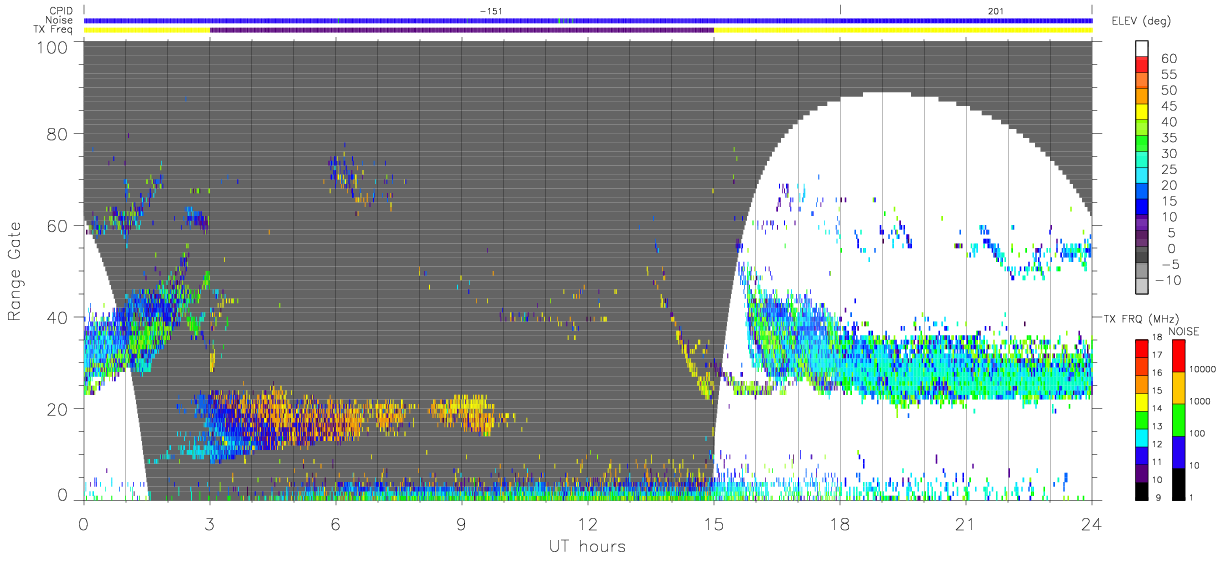Click the '55' label on ELEV colorbar
The image size is (1228, 567).
pyautogui.click(x=1168, y=74)
